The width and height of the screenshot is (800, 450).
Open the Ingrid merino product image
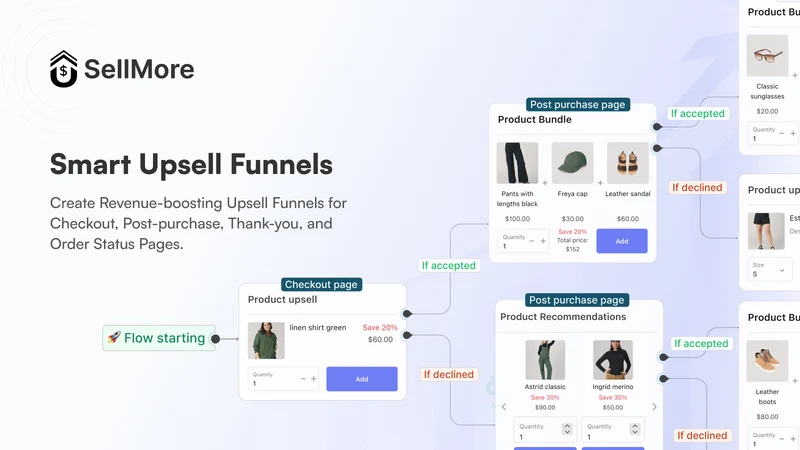pyautogui.click(x=613, y=360)
